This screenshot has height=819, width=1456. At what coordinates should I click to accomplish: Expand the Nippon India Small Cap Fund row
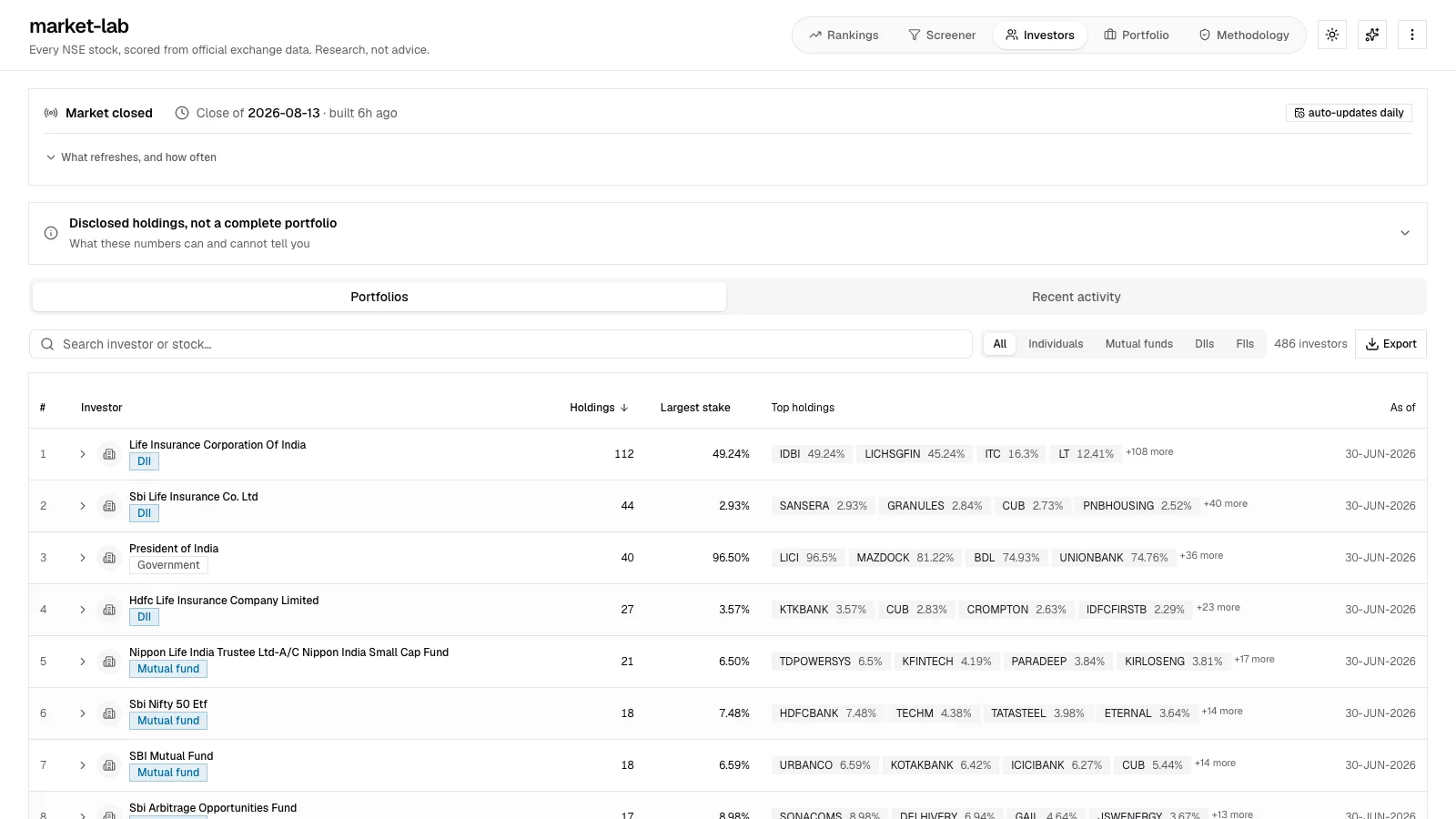click(82, 662)
